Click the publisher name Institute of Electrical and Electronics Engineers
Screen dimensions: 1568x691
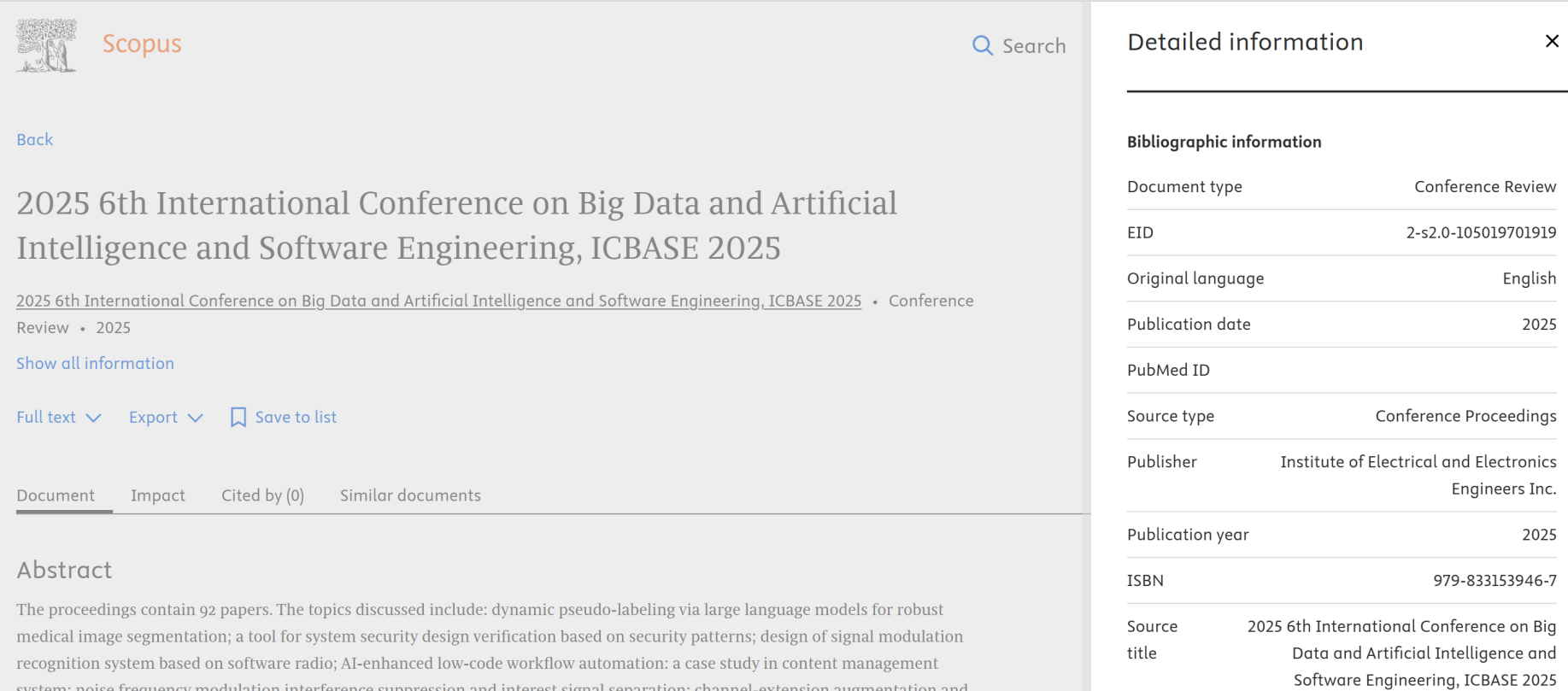coord(1418,475)
